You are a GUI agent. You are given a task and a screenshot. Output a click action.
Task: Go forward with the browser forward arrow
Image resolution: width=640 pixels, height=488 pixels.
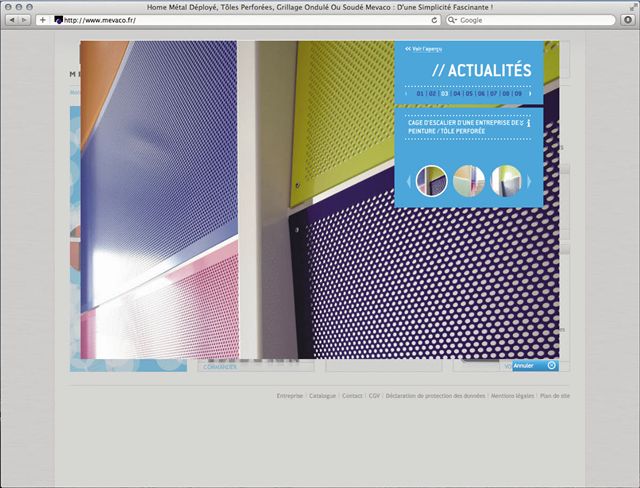pos(24,20)
